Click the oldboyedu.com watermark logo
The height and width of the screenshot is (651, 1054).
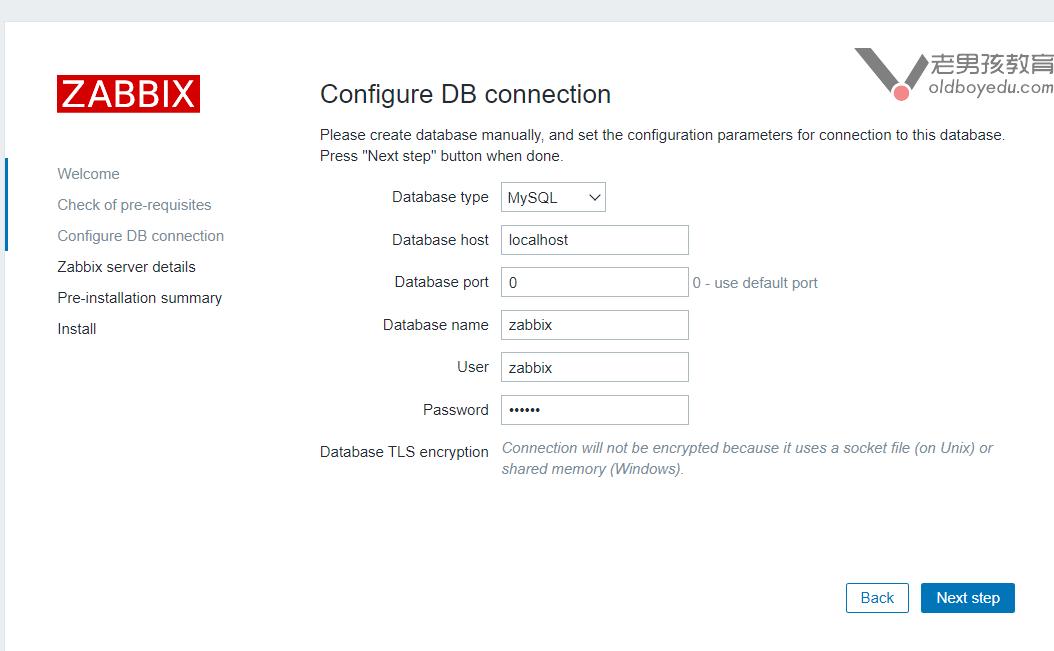click(953, 74)
